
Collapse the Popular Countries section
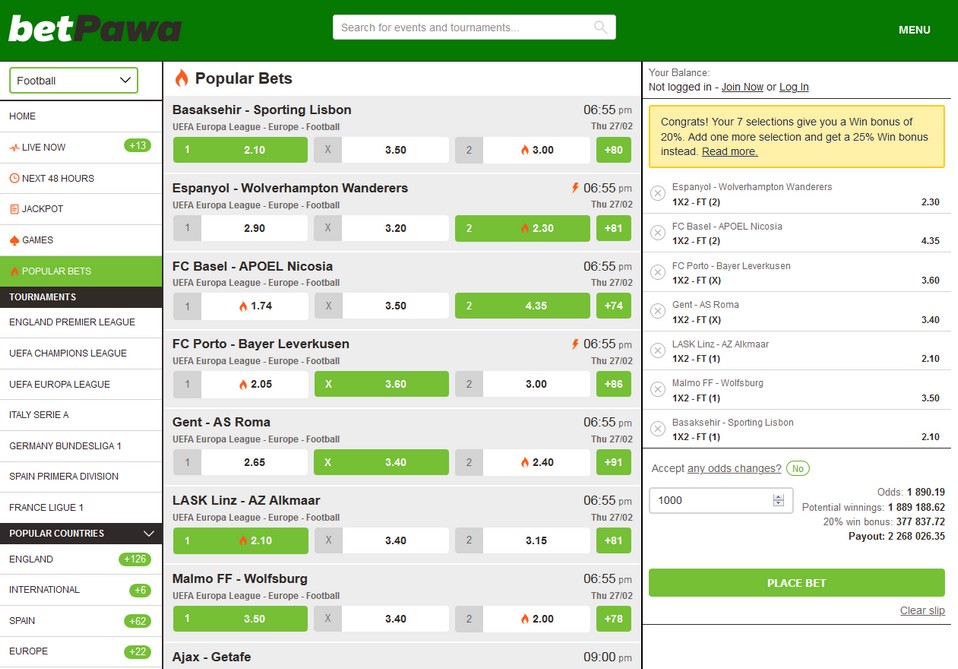click(148, 533)
